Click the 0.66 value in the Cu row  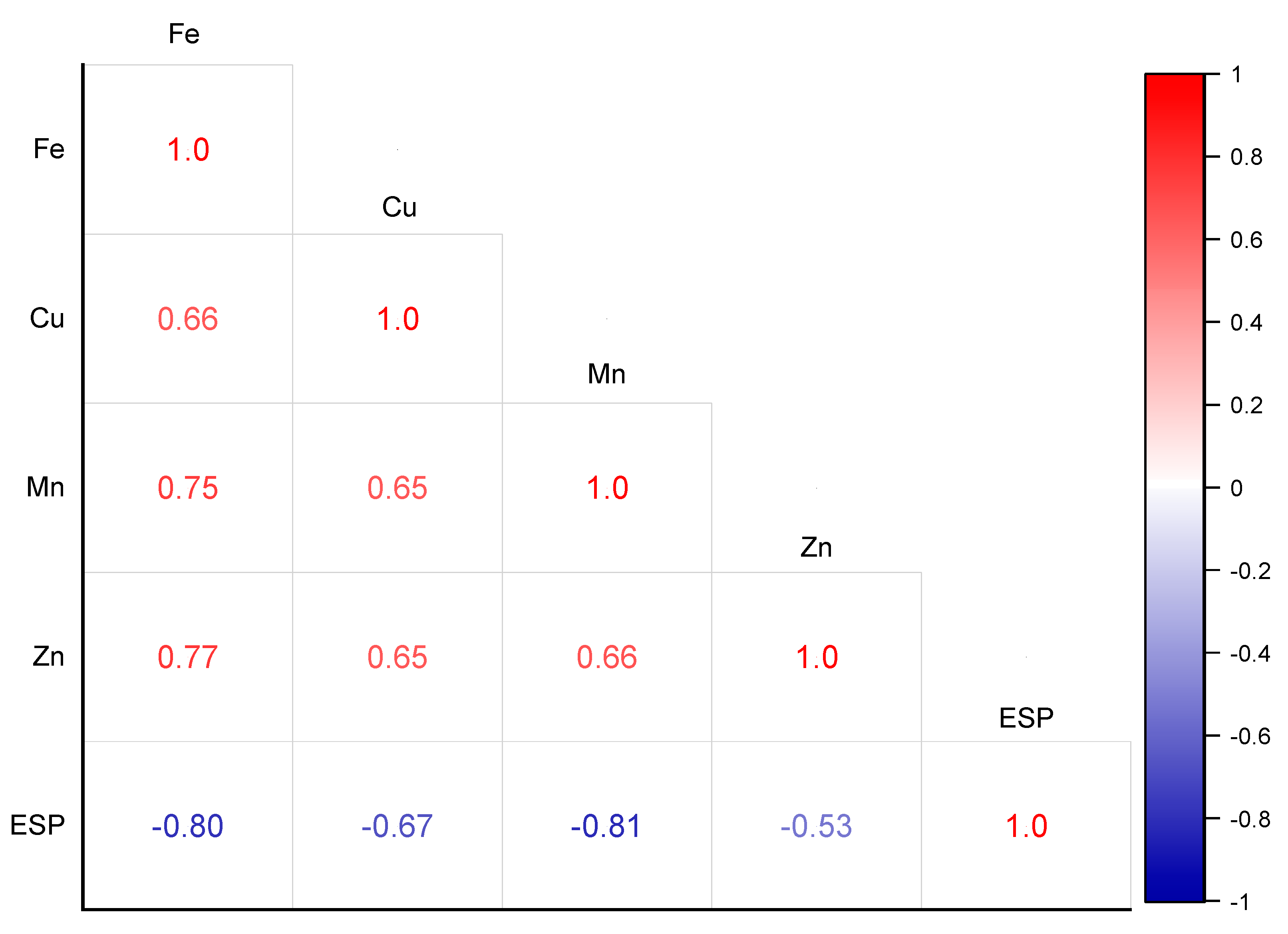tap(187, 319)
